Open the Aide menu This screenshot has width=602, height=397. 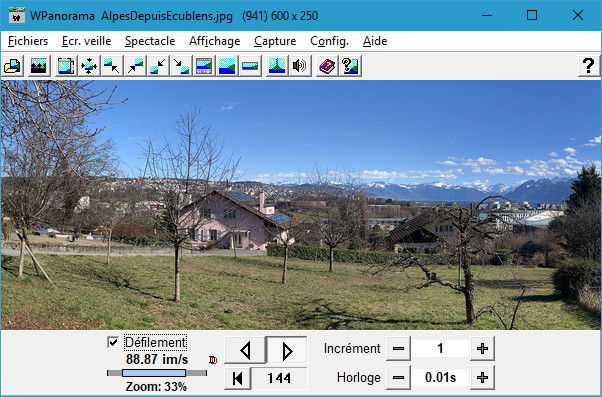(375, 41)
